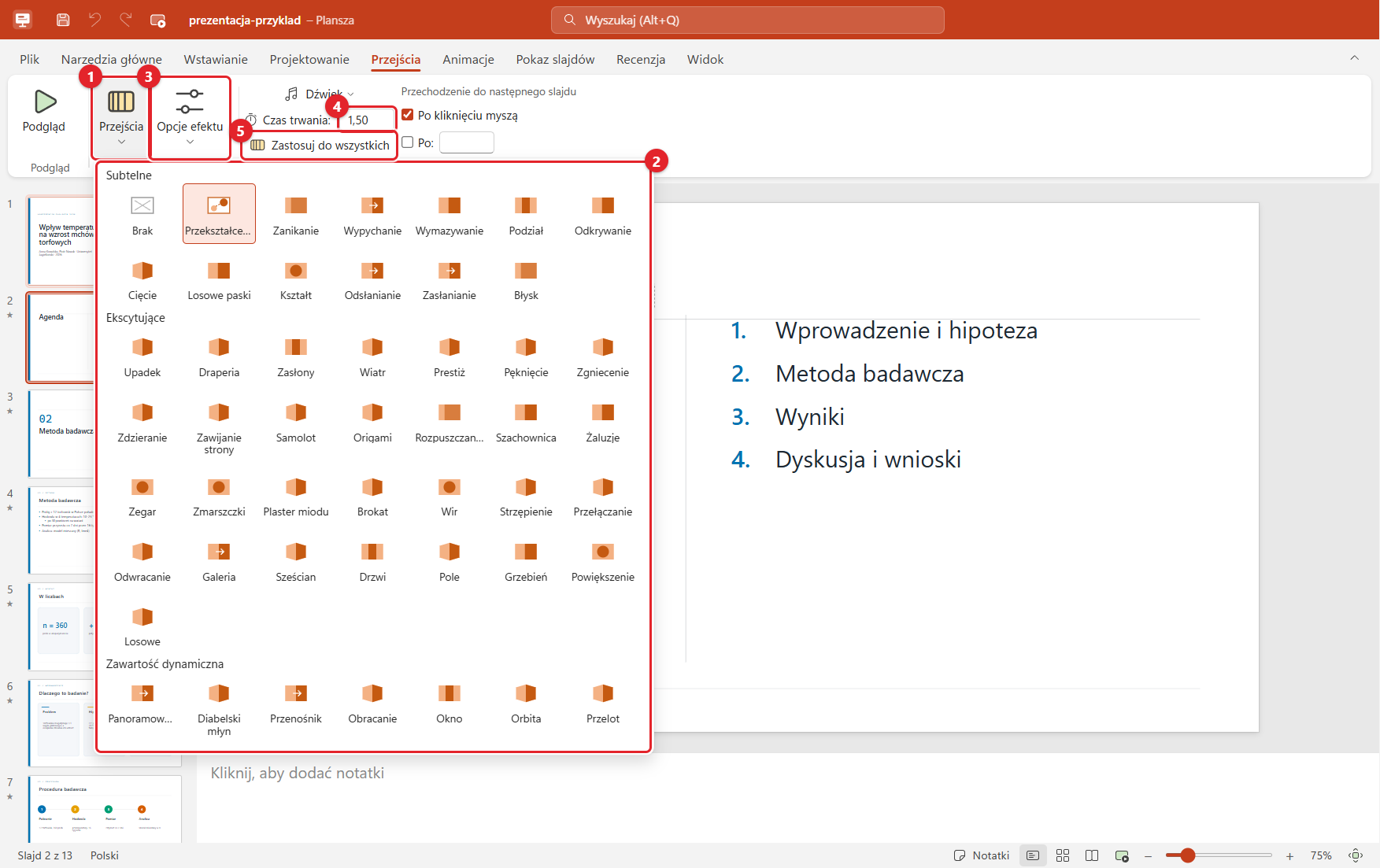Select the Zegar transition effect
Viewport: 1380px width, 868px height.
point(142,496)
